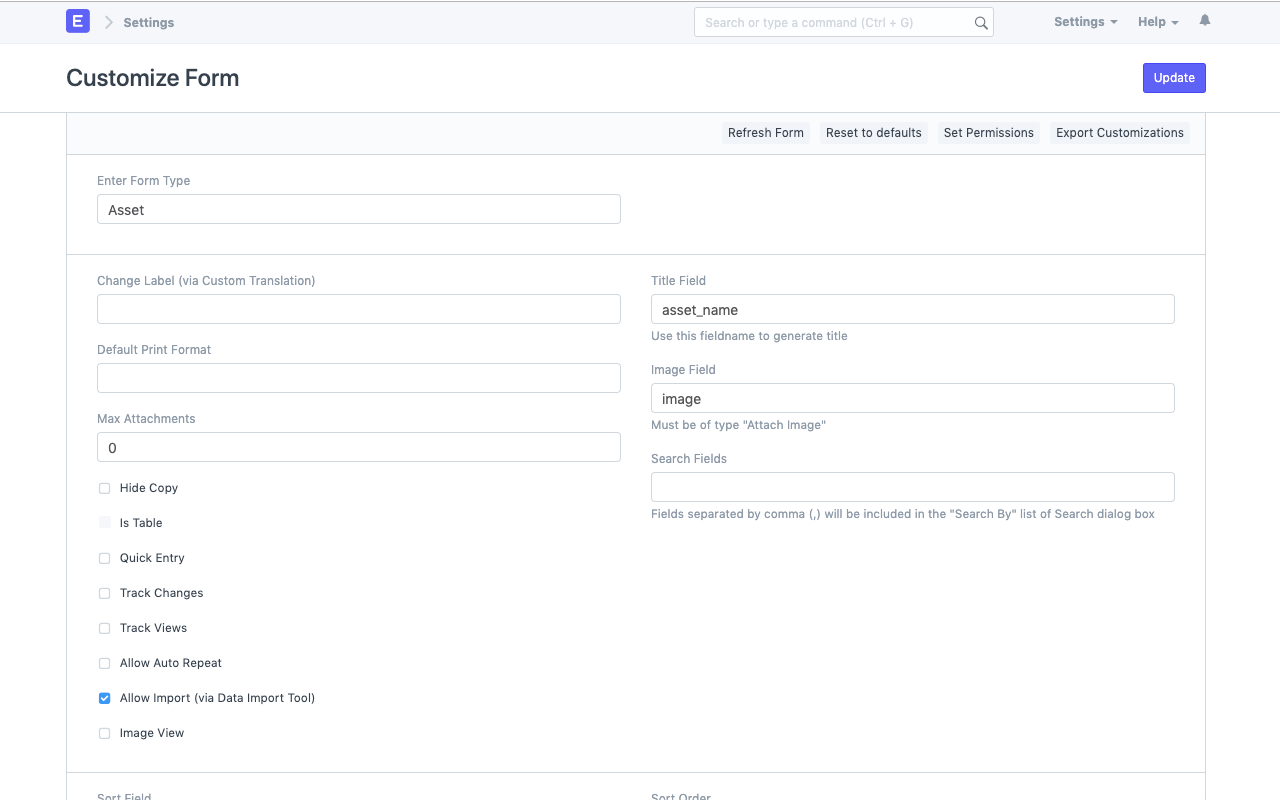Open the ERPNext home logo icon
The height and width of the screenshot is (800, 1280).
(78, 21)
